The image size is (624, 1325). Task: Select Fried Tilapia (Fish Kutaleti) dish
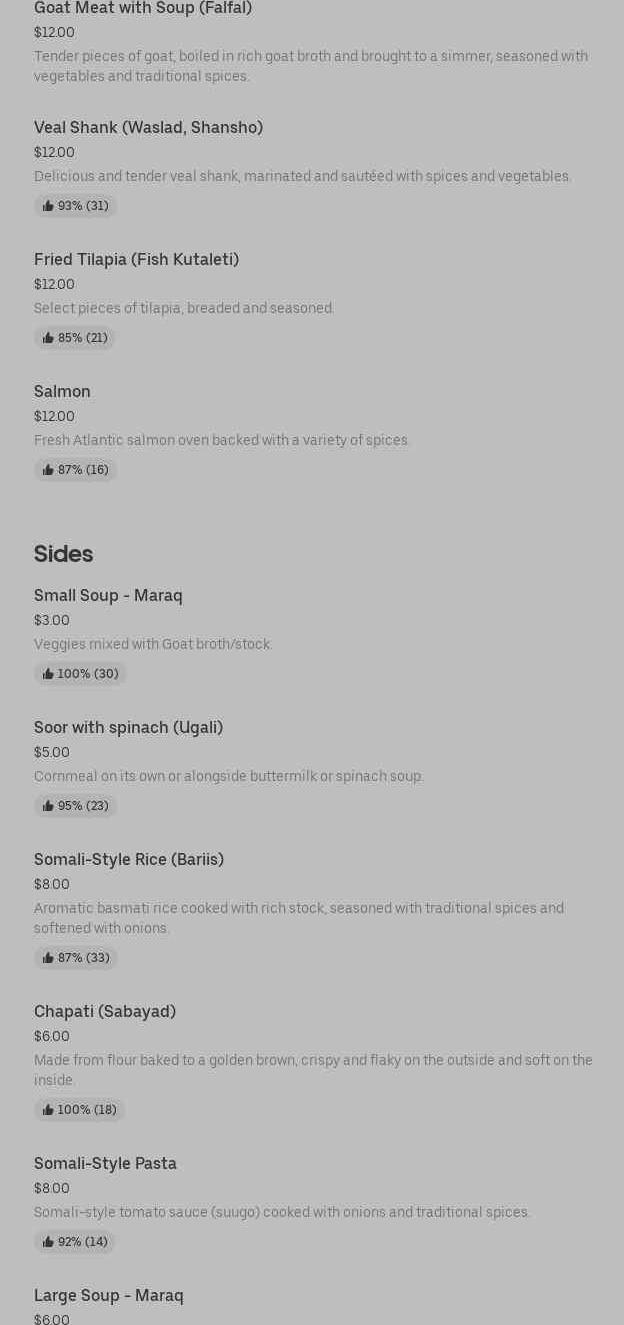click(136, 260)
